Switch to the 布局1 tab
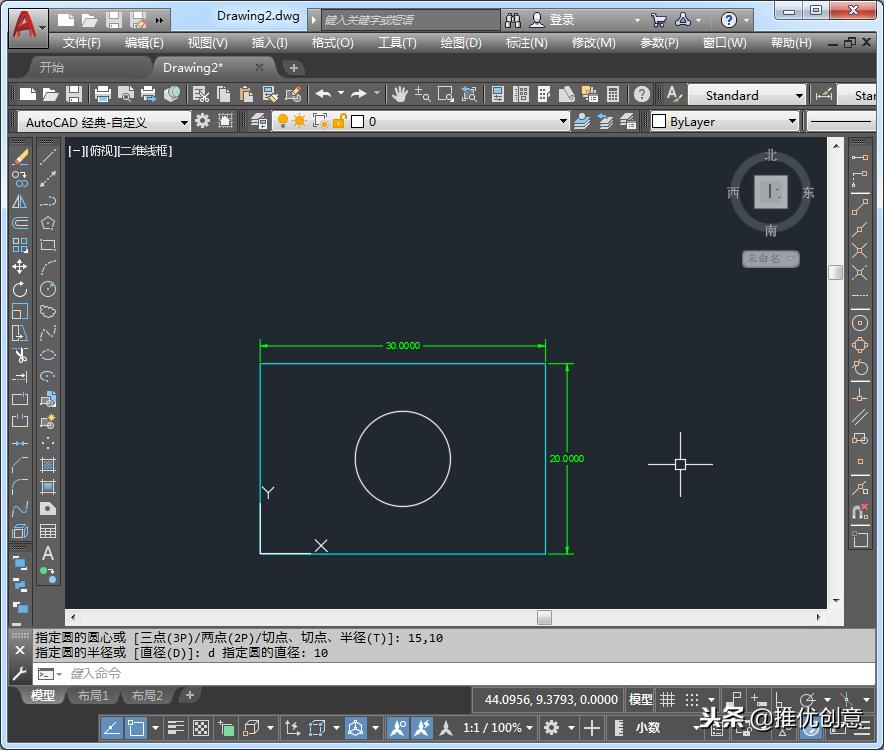The image size is (884, 750). [x=93, y=695]
